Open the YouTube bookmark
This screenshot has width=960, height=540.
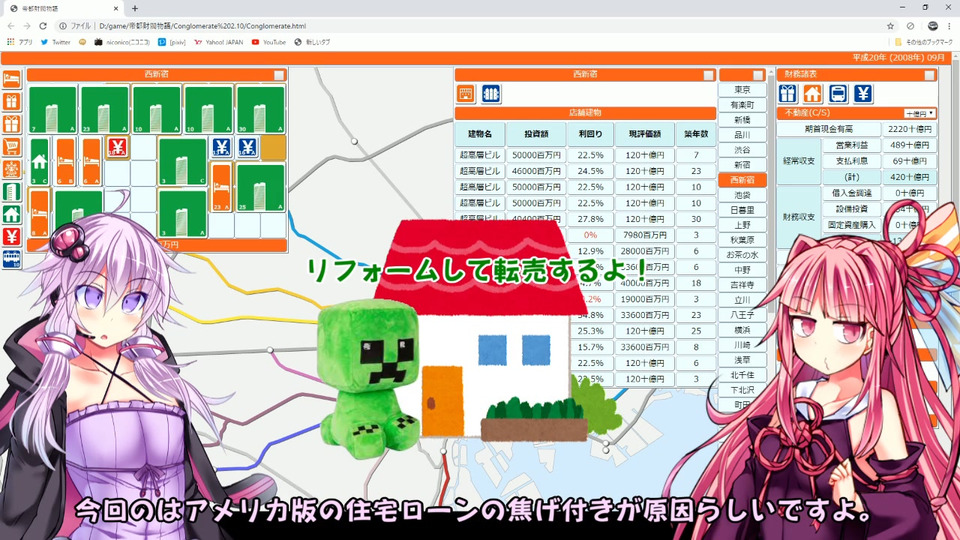(x=269, y=42)
